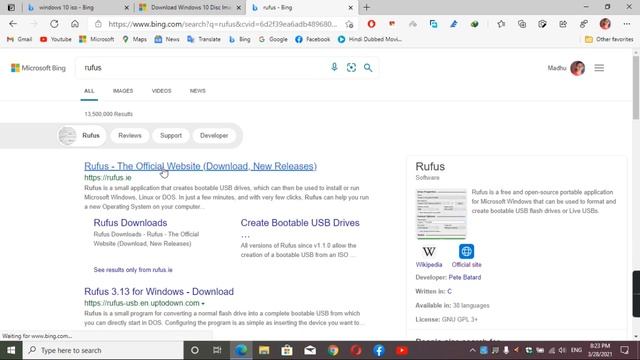Open the Translate bookmark

pos(204,39)
